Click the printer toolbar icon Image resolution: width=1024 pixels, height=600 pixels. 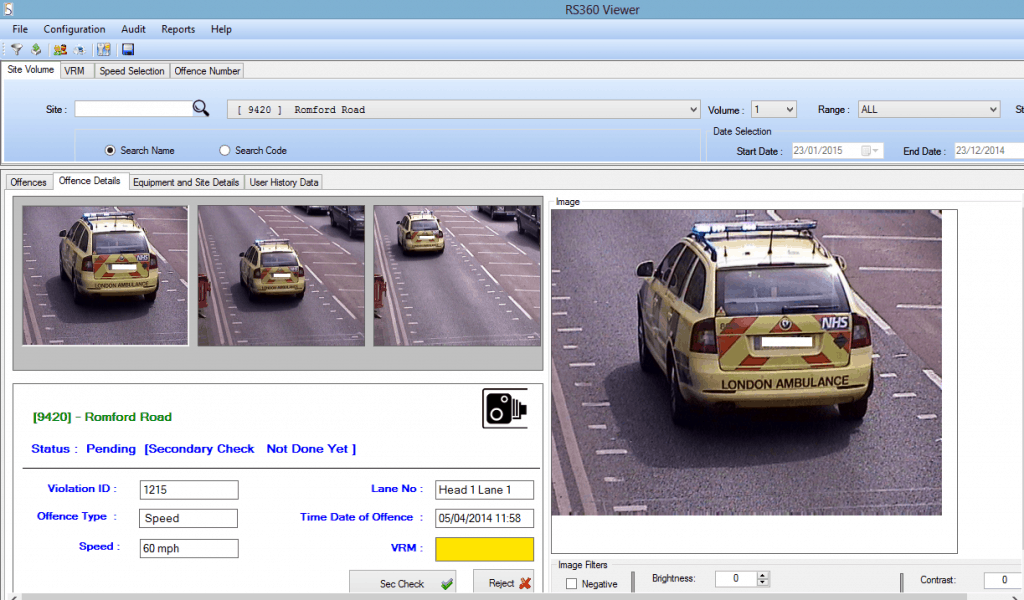coord(79,50)
